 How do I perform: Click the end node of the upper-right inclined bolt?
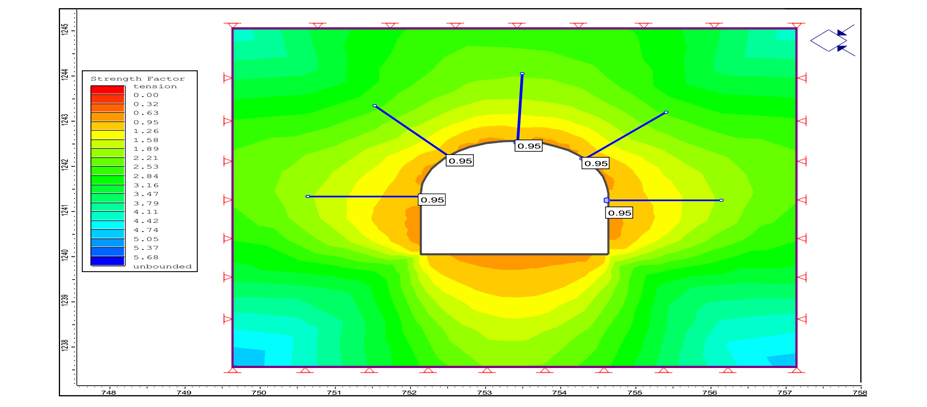[666, 113]
